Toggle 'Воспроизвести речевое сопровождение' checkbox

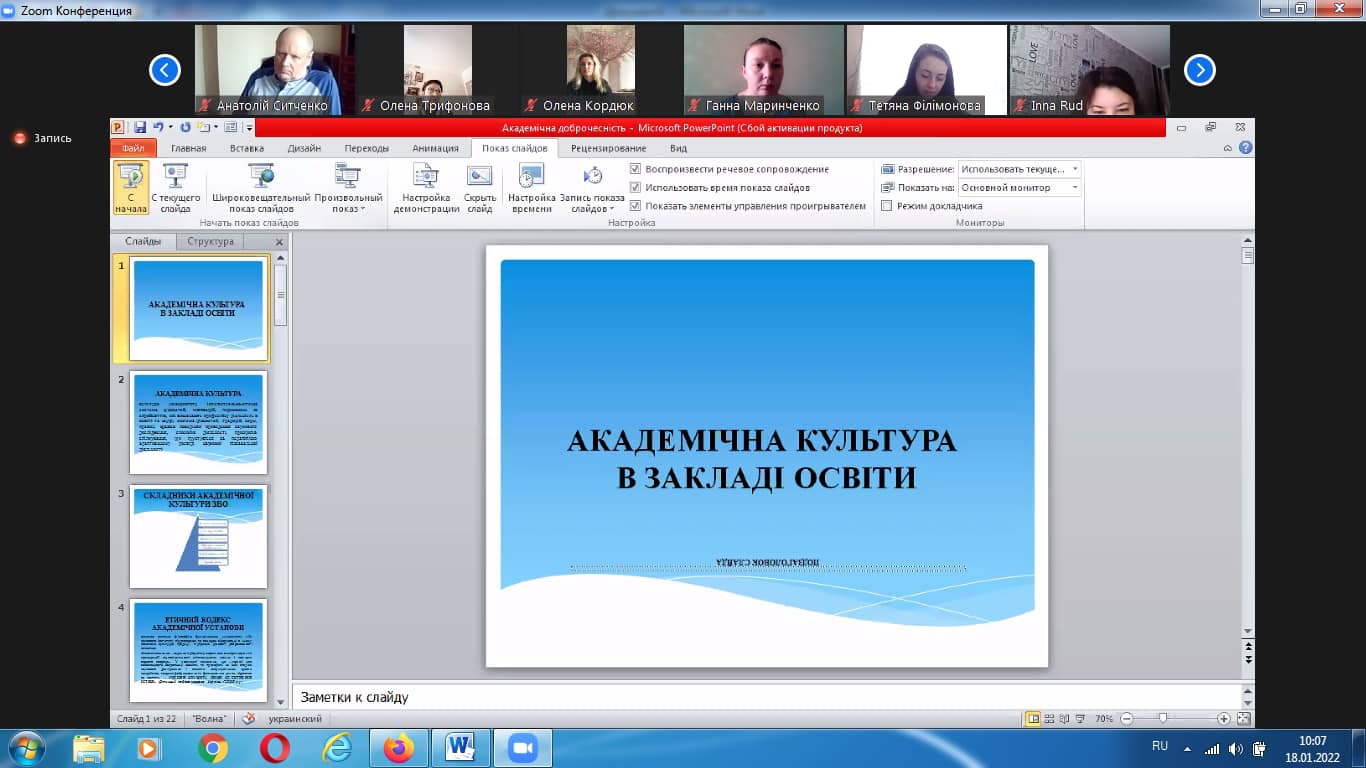click(x=635, y=170)
